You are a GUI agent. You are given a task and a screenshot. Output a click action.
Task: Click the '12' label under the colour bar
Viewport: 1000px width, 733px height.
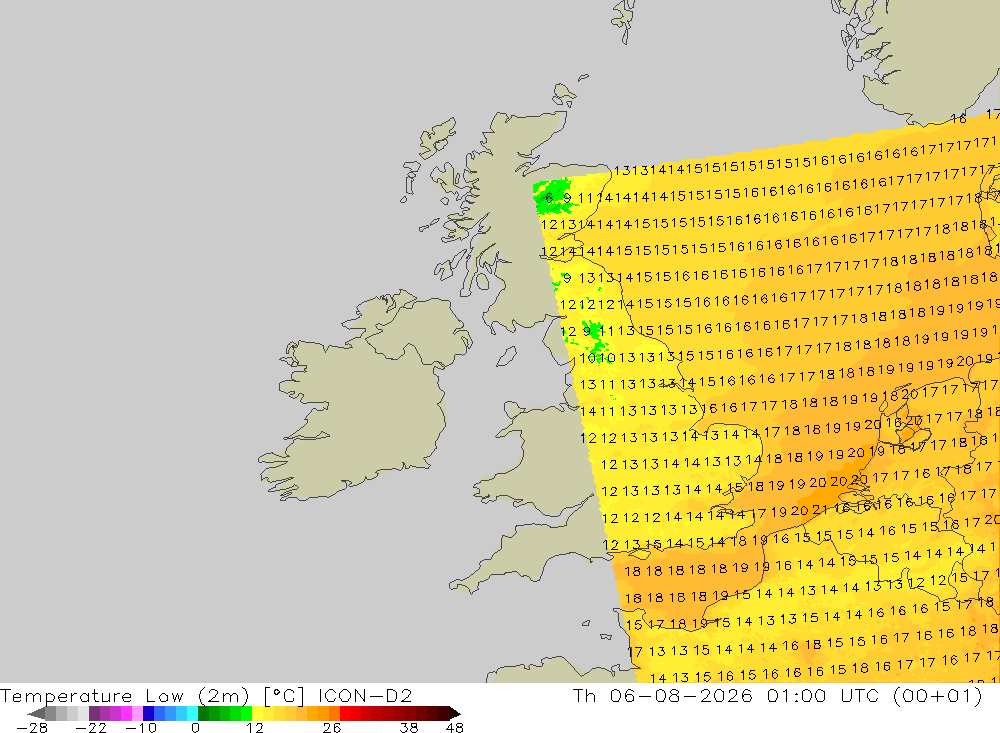[255, 728]
